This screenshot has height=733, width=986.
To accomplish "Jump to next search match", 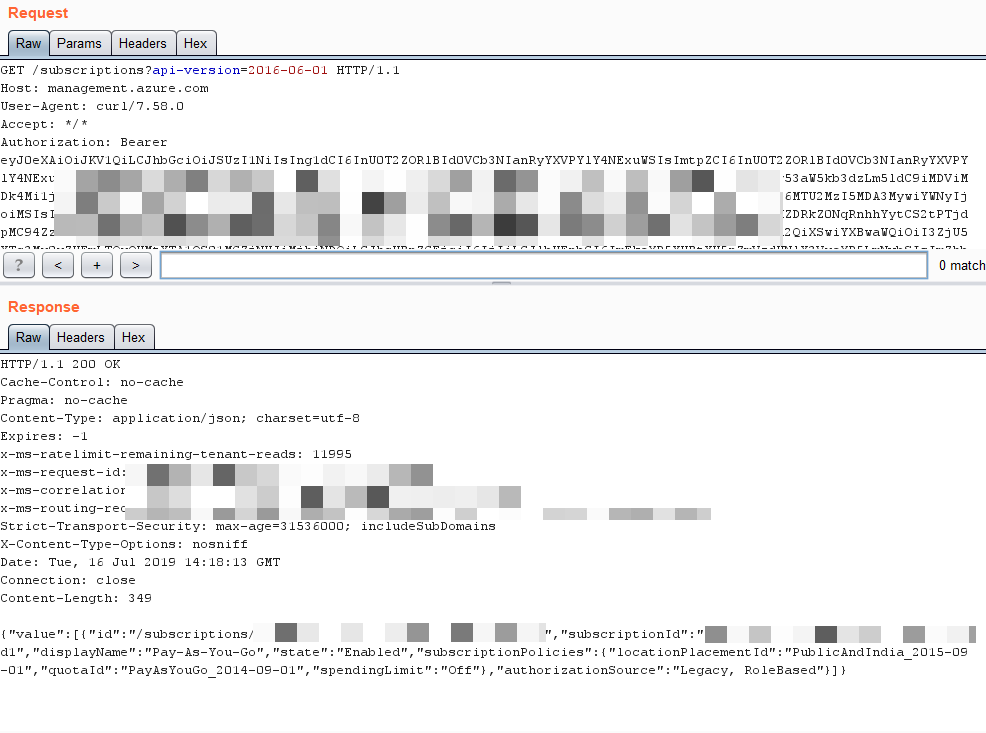I will pyautogui.click(x=135, y=265).
